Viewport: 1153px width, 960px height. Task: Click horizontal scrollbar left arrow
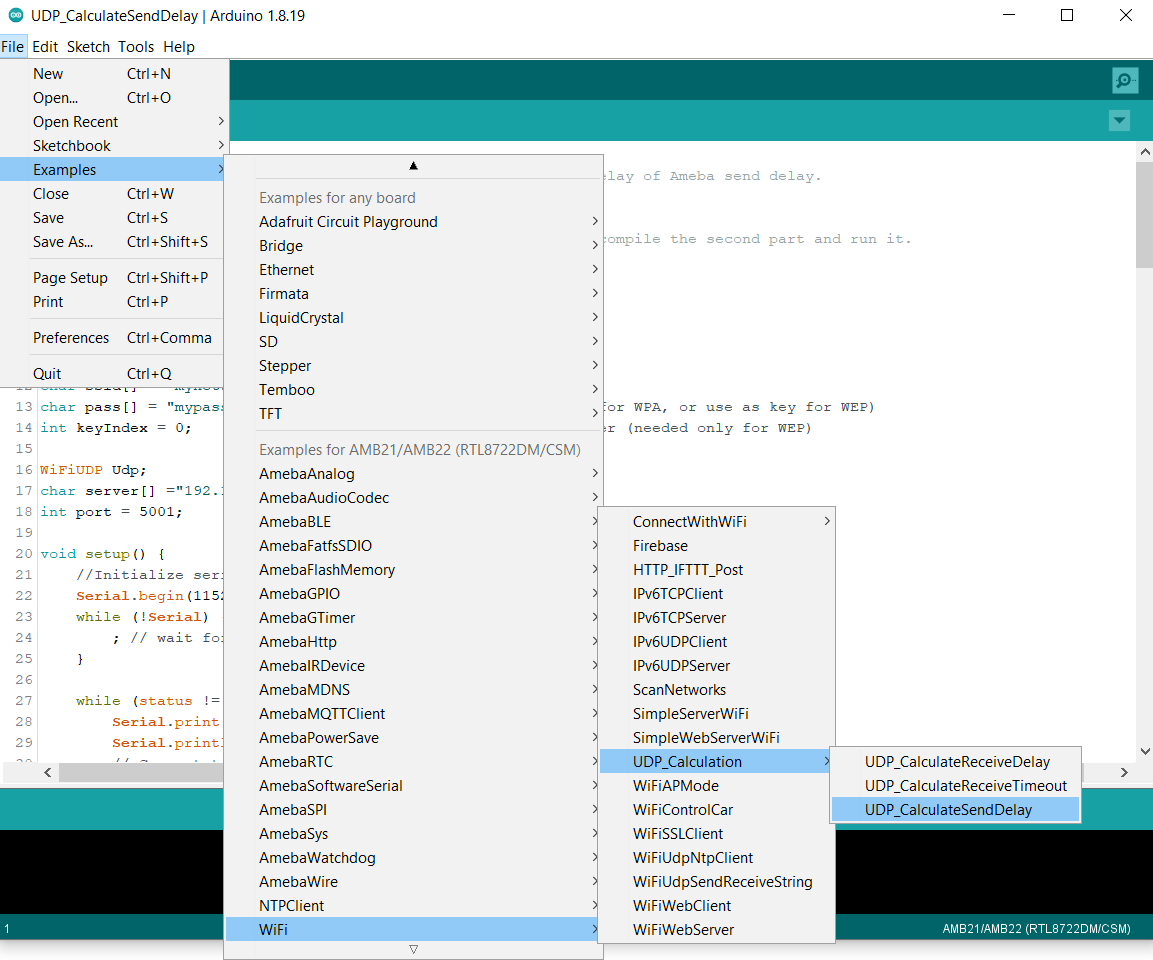[48, 773]
